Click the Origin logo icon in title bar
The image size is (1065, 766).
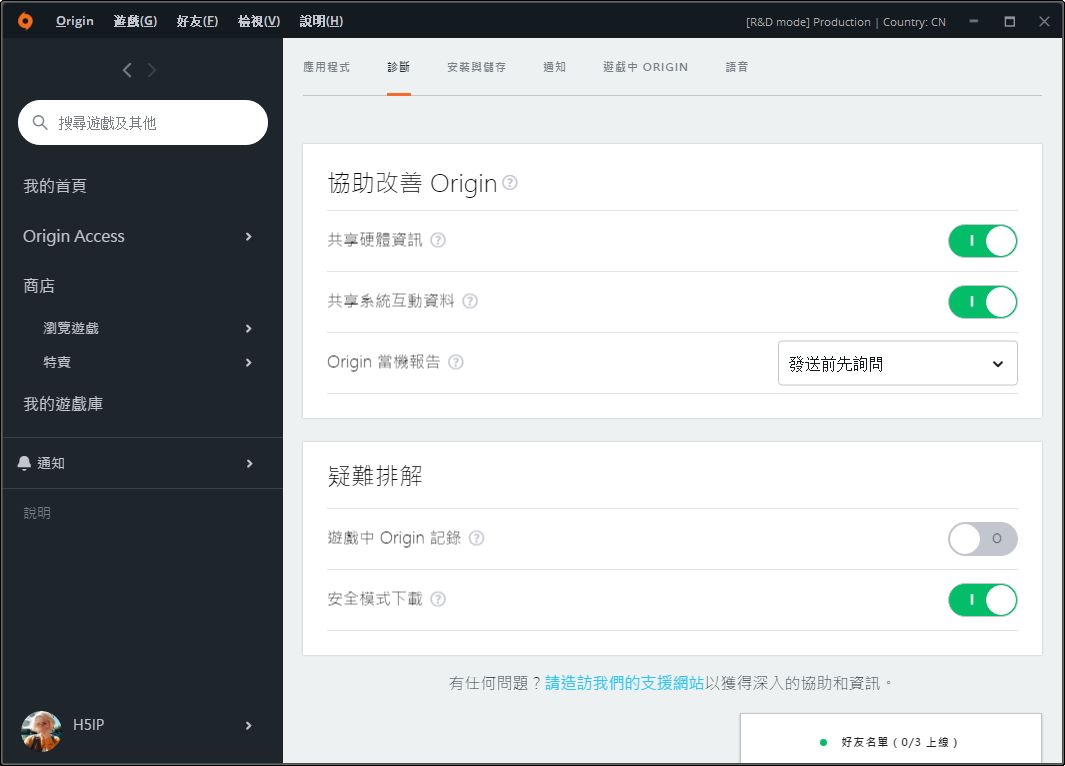[x=25, y=21]
